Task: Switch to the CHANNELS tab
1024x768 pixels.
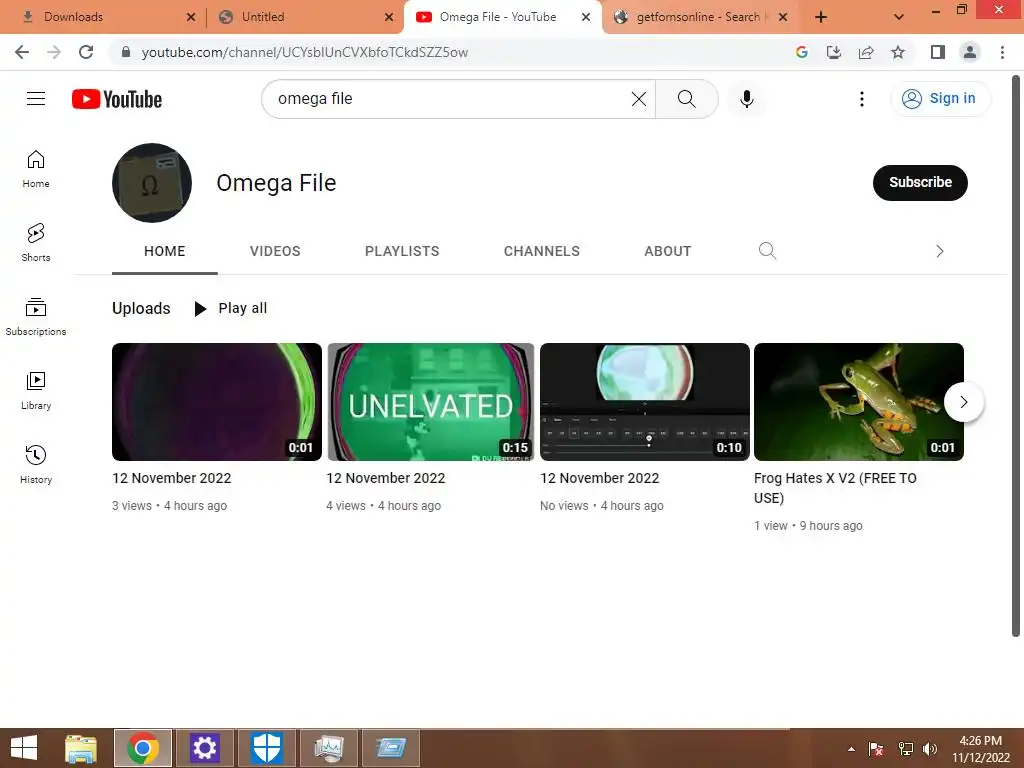Action: point(541,251)
